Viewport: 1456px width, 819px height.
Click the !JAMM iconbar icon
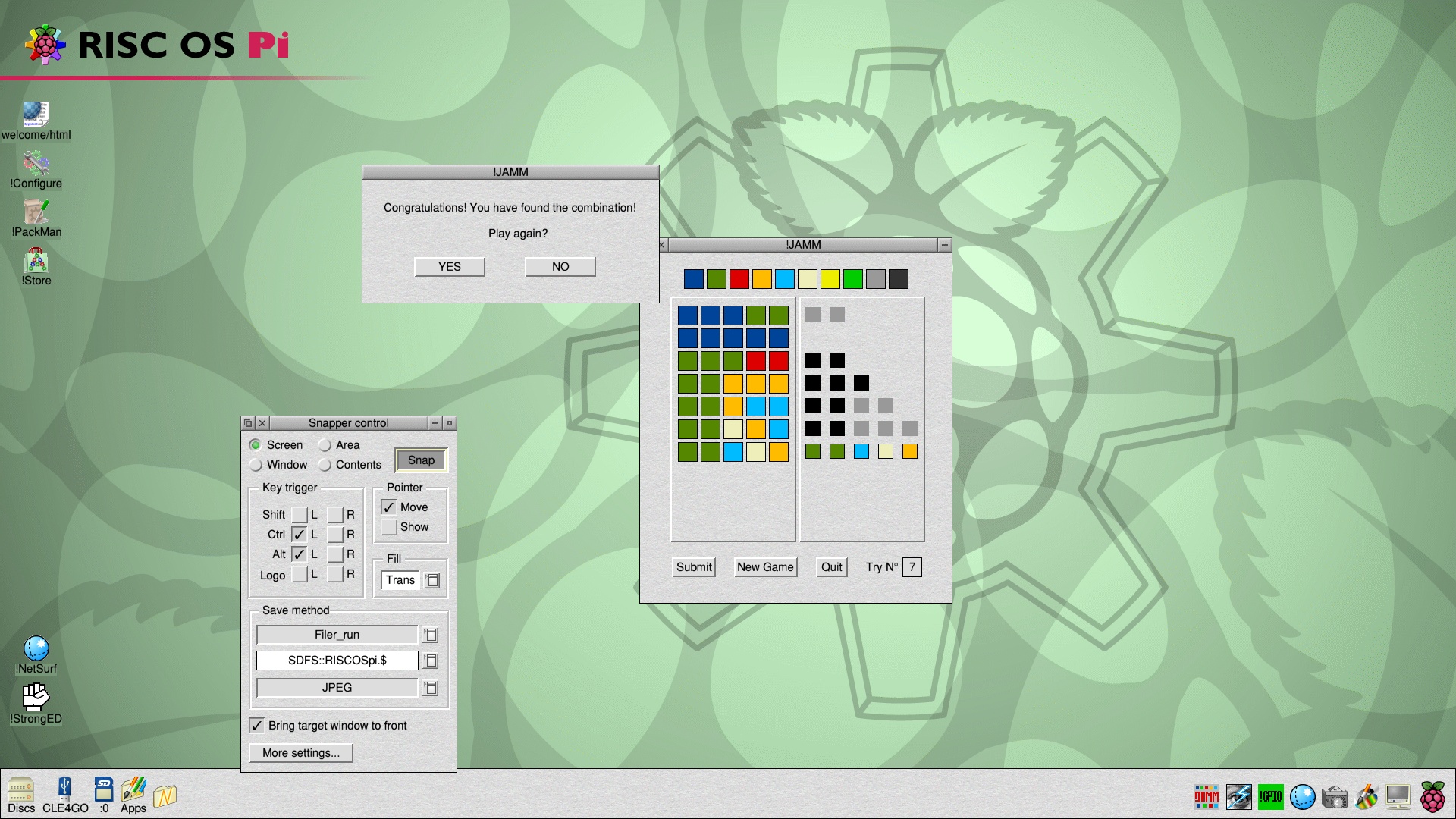tap(1207, 796)
